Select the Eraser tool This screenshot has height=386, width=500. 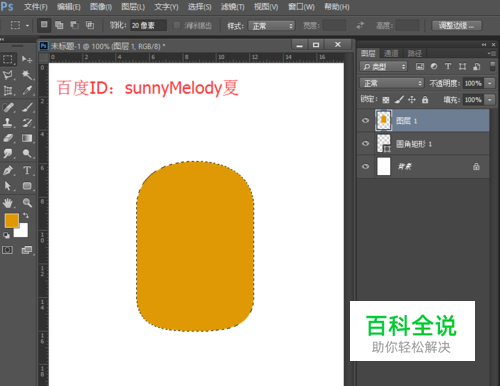(8, 138)
